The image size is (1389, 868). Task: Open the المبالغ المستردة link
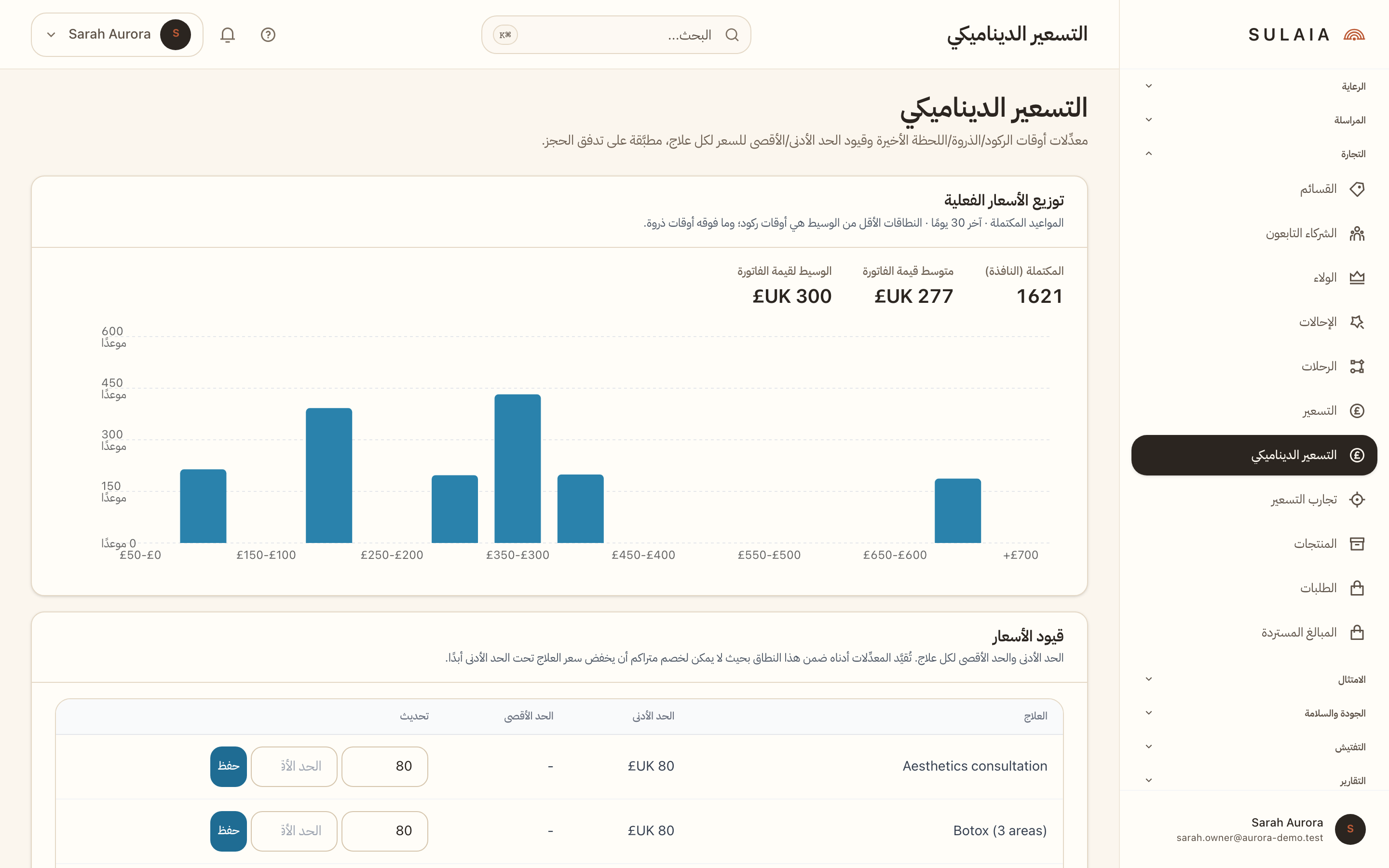pos(1254,633)
